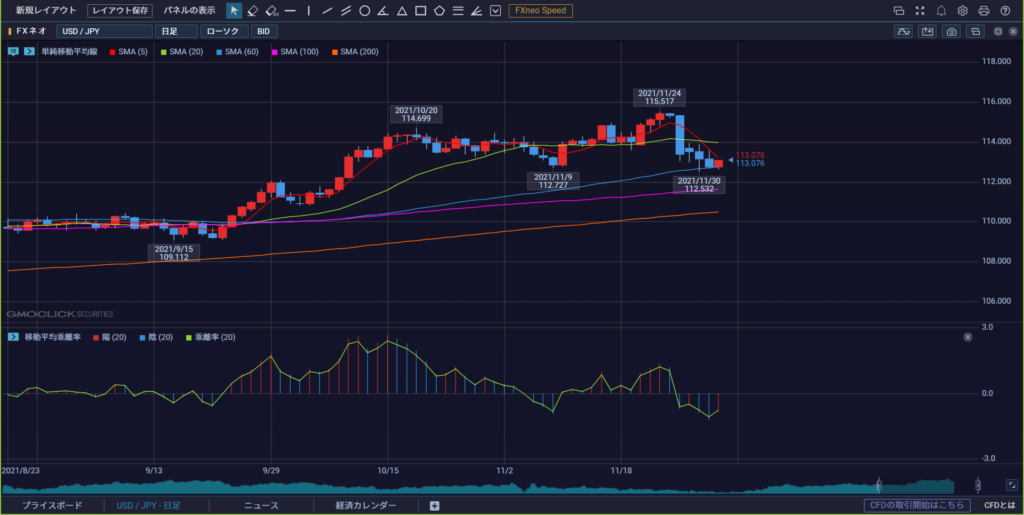This screenshot has height=515, width=1024.
Task: Pick the parallel channel line tool
Action: [346, 10]
